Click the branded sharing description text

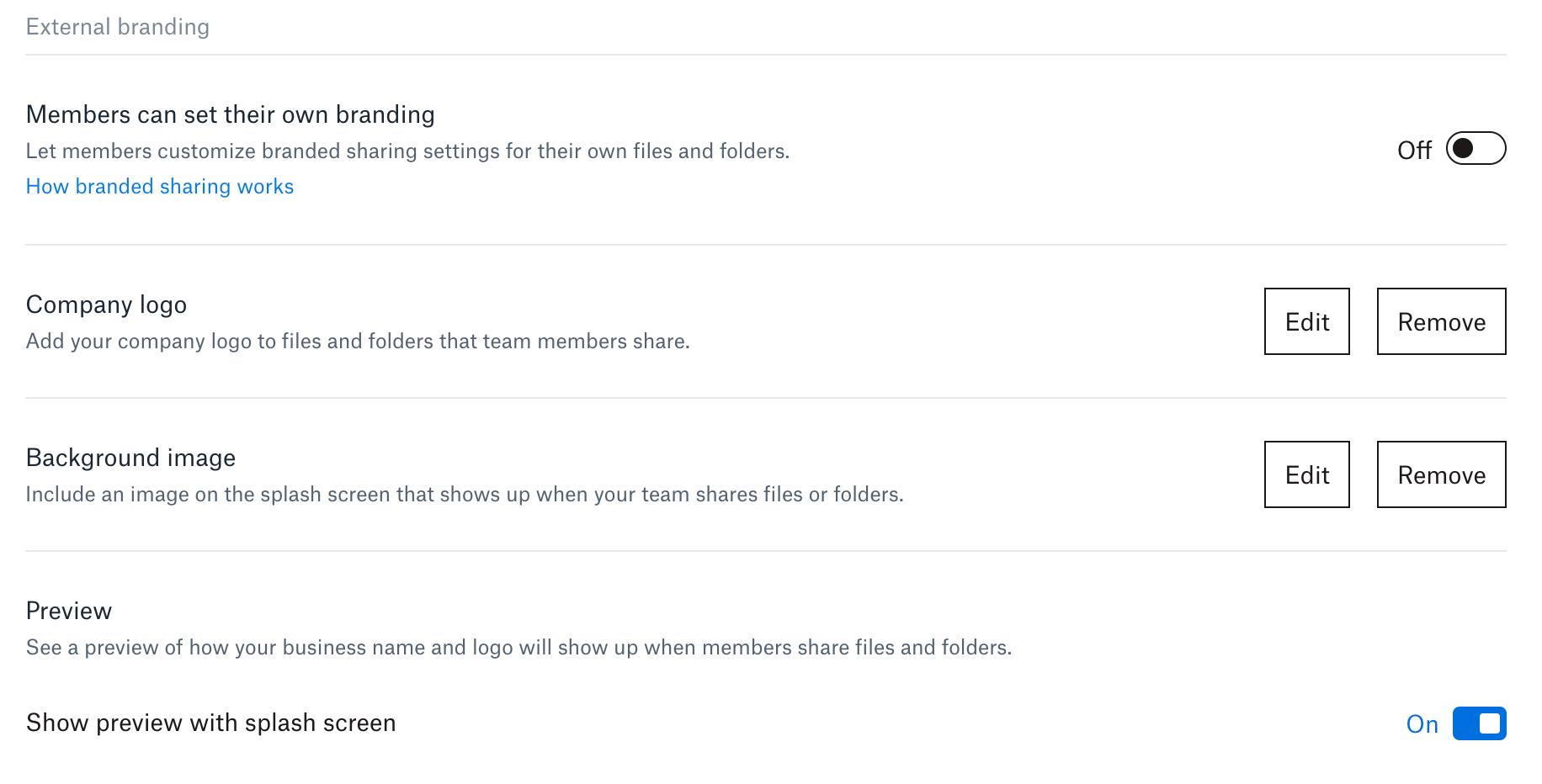point(408,151)
